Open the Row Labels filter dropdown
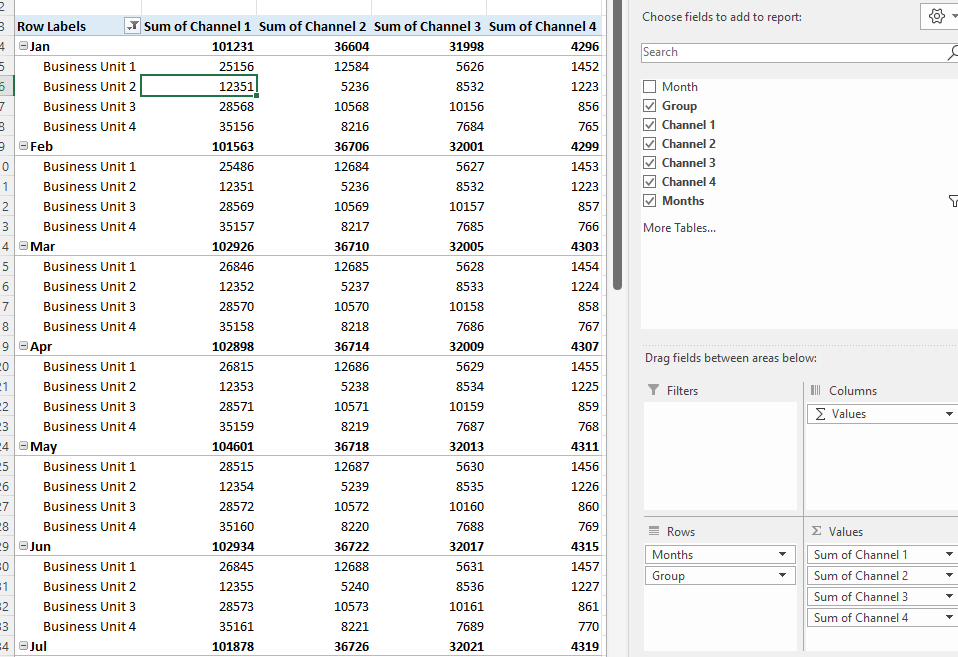Screen dimensions: 958x657 [132, 26]
